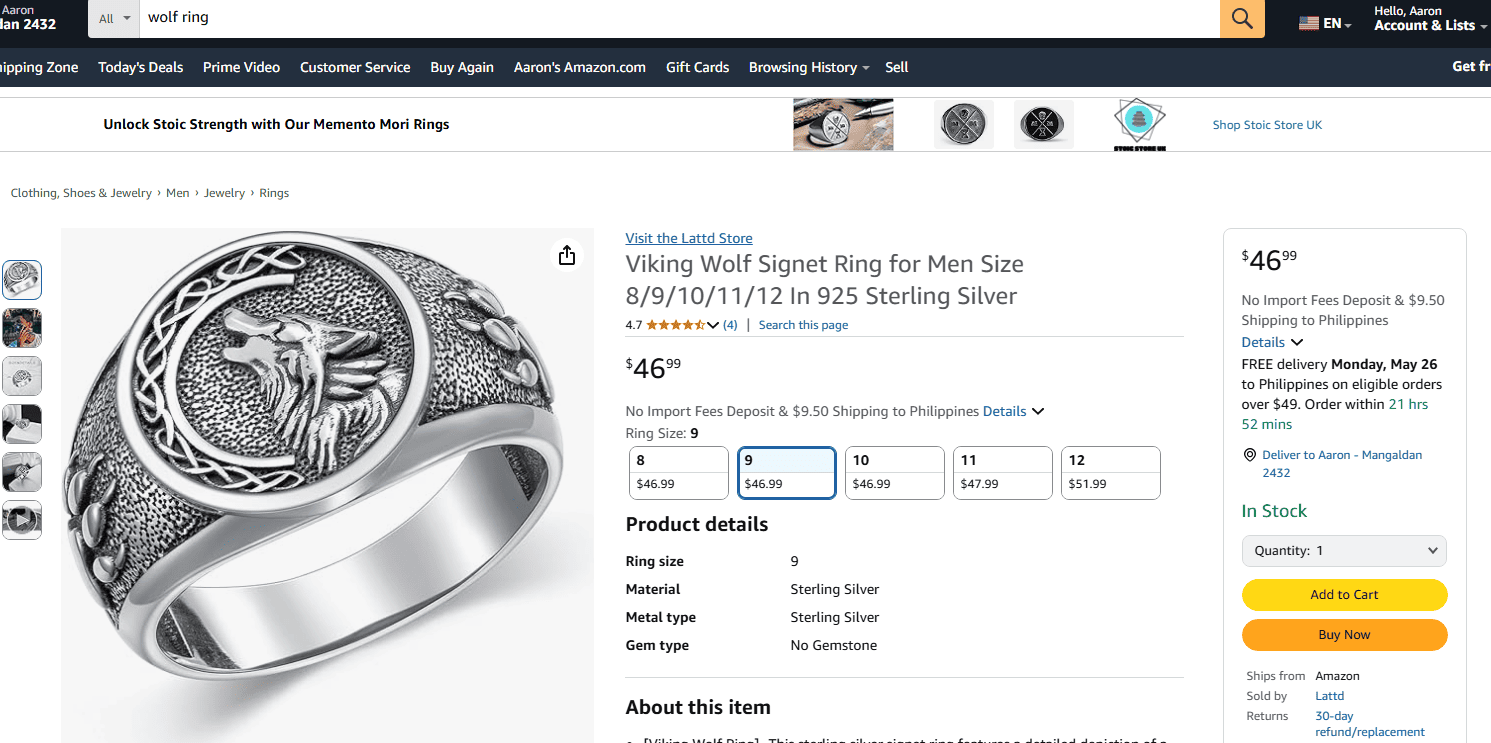Click the share icon on product image
Image resolution: width=1491 pixels, height=743 pixels.
[567, 255]
